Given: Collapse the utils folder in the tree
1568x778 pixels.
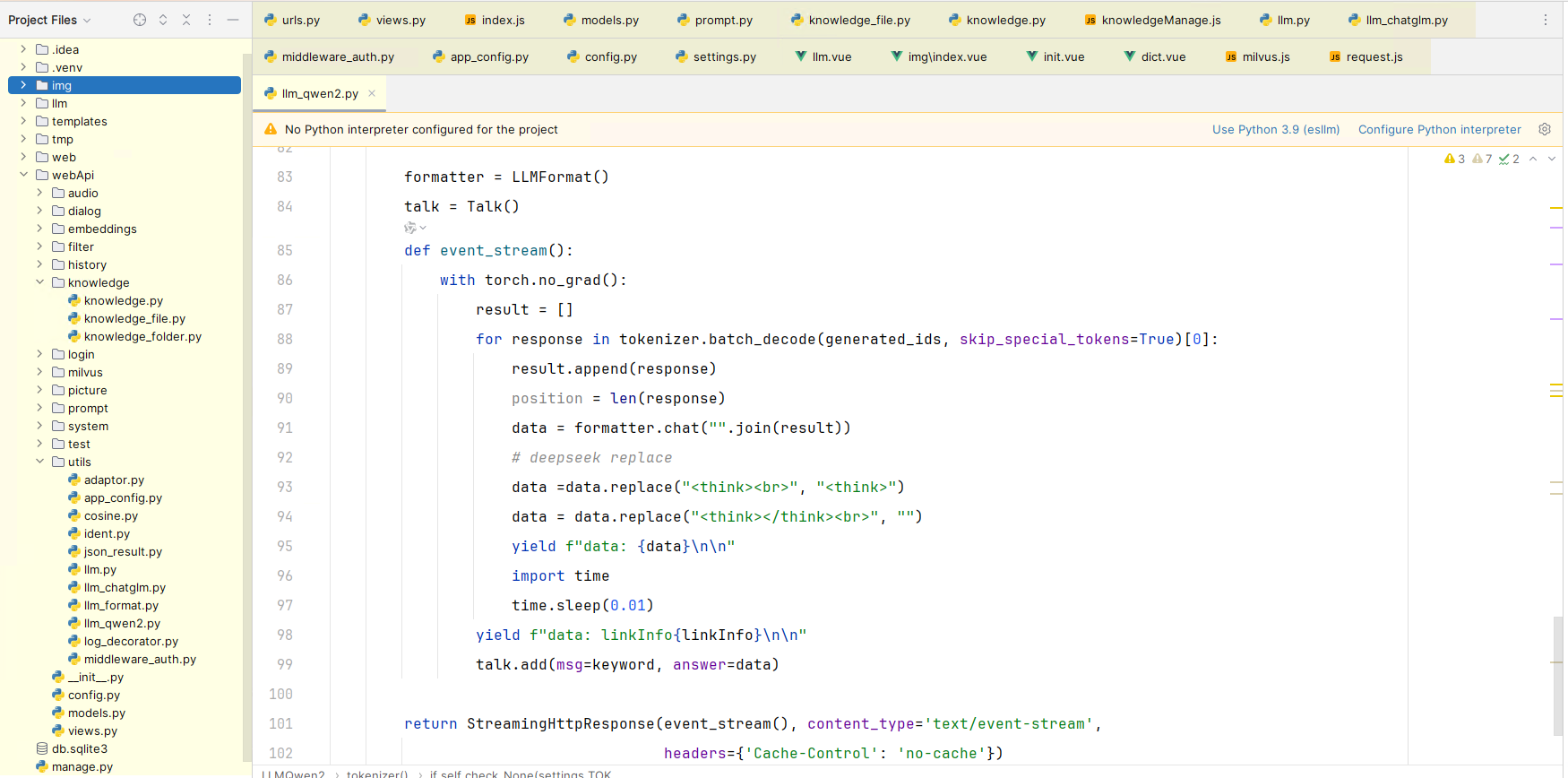Looking at the screenshot, I should 39,462.
